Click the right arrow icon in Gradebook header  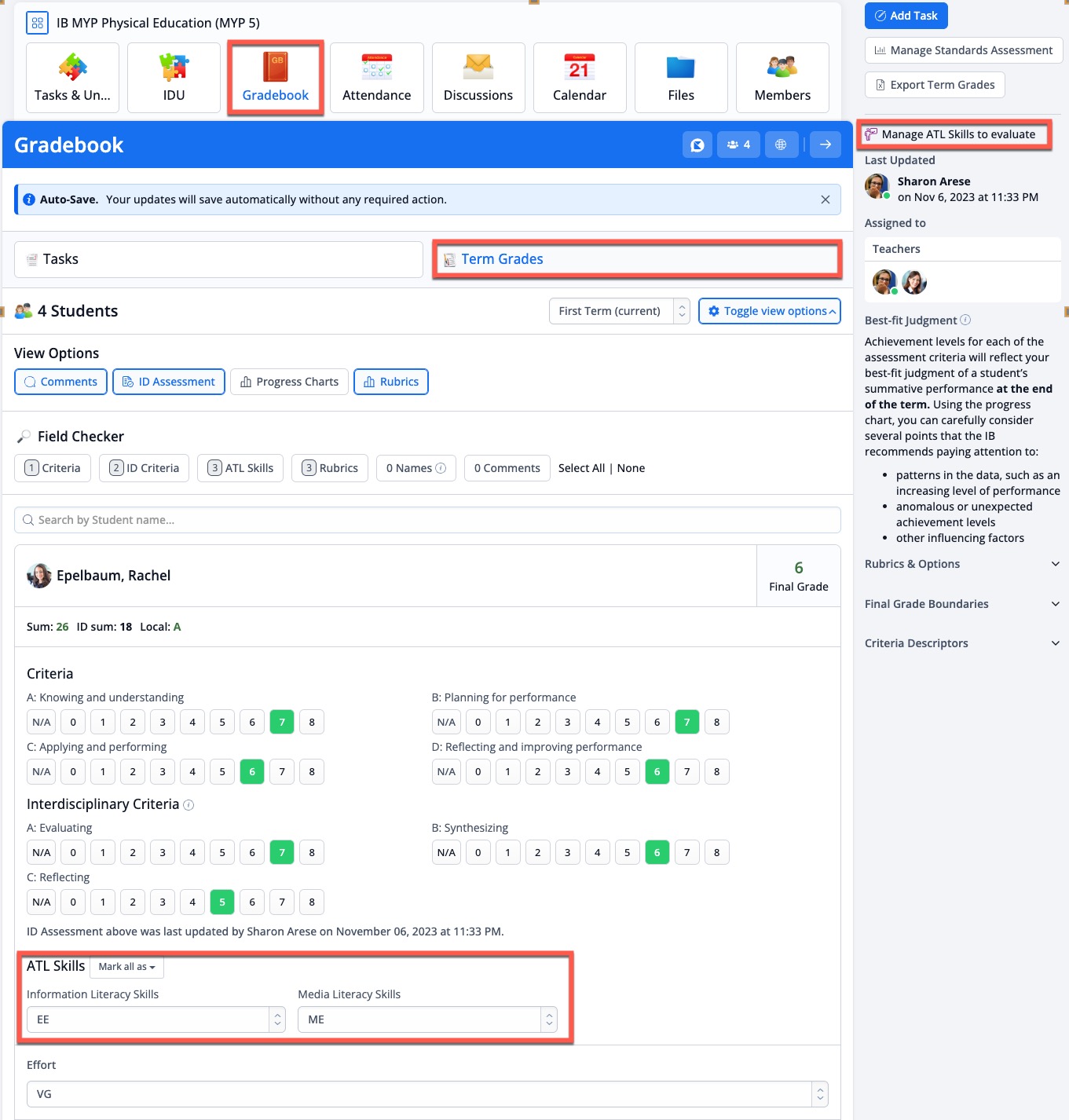(825, 145)
